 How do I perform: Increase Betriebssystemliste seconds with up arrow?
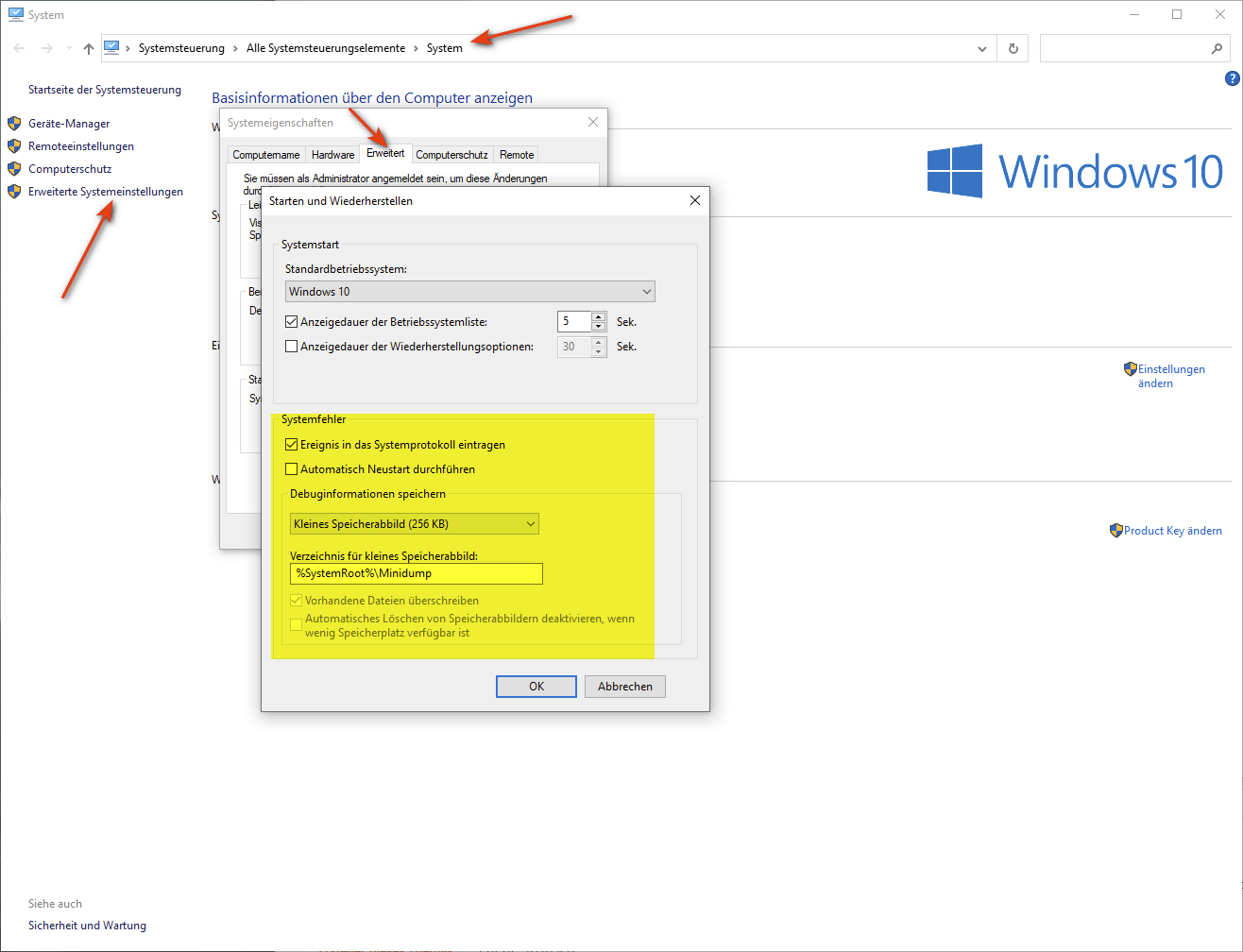(598, 317)
